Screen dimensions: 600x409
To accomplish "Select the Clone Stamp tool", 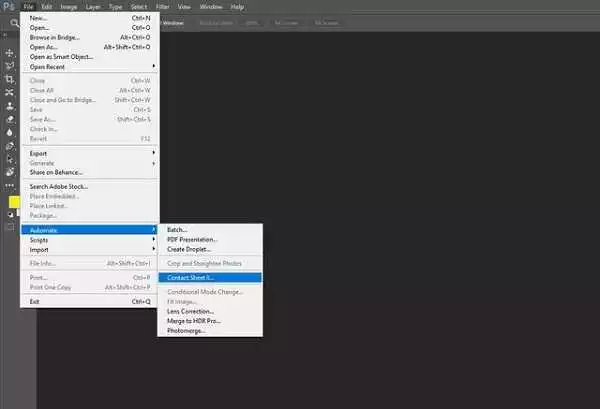I will coord(10,106).
